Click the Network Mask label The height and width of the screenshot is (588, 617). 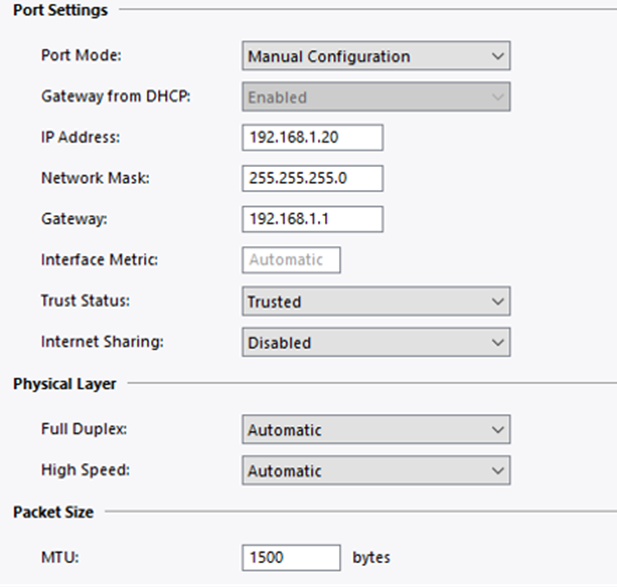pos(96,178)
